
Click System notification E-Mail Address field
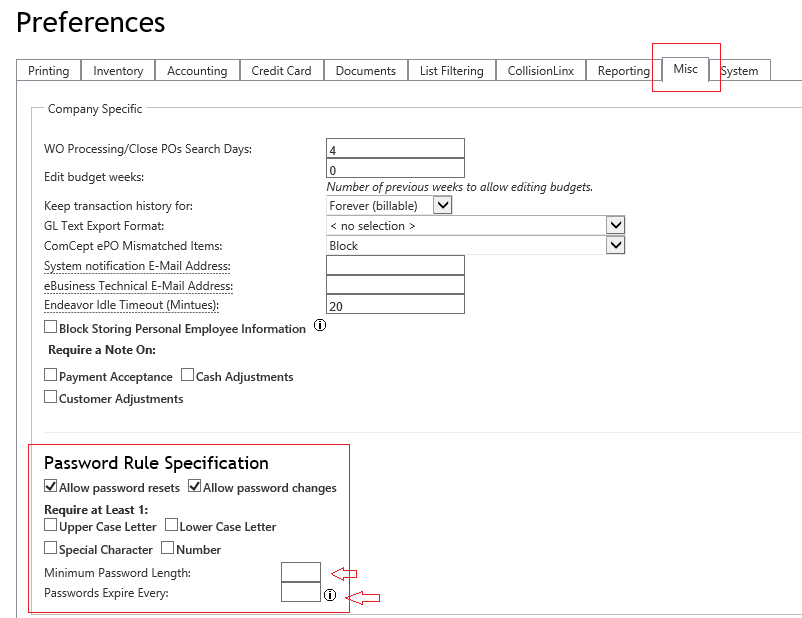[x=395, y=265]
